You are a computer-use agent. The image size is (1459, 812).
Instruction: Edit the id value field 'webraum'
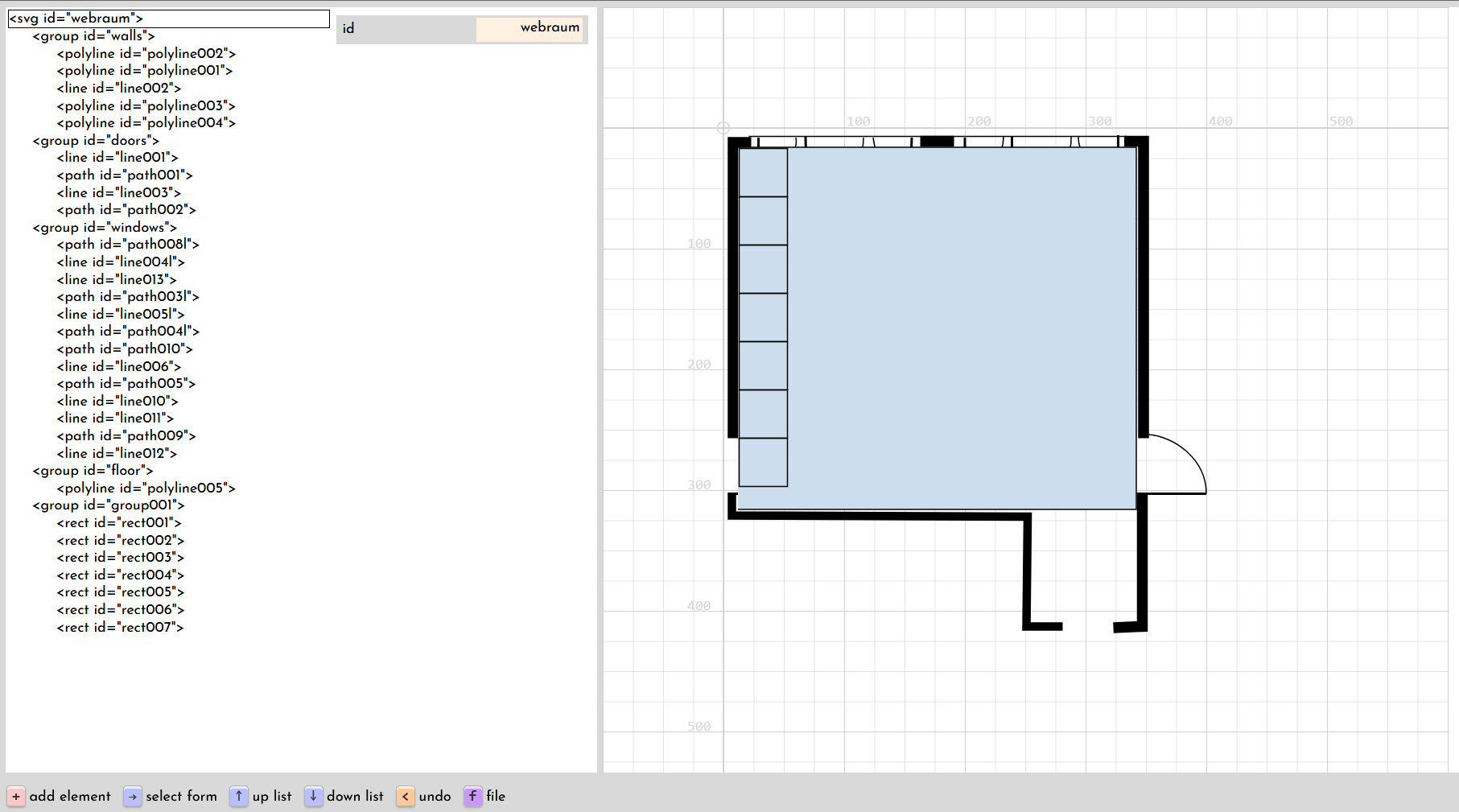[x=530, y=28]
